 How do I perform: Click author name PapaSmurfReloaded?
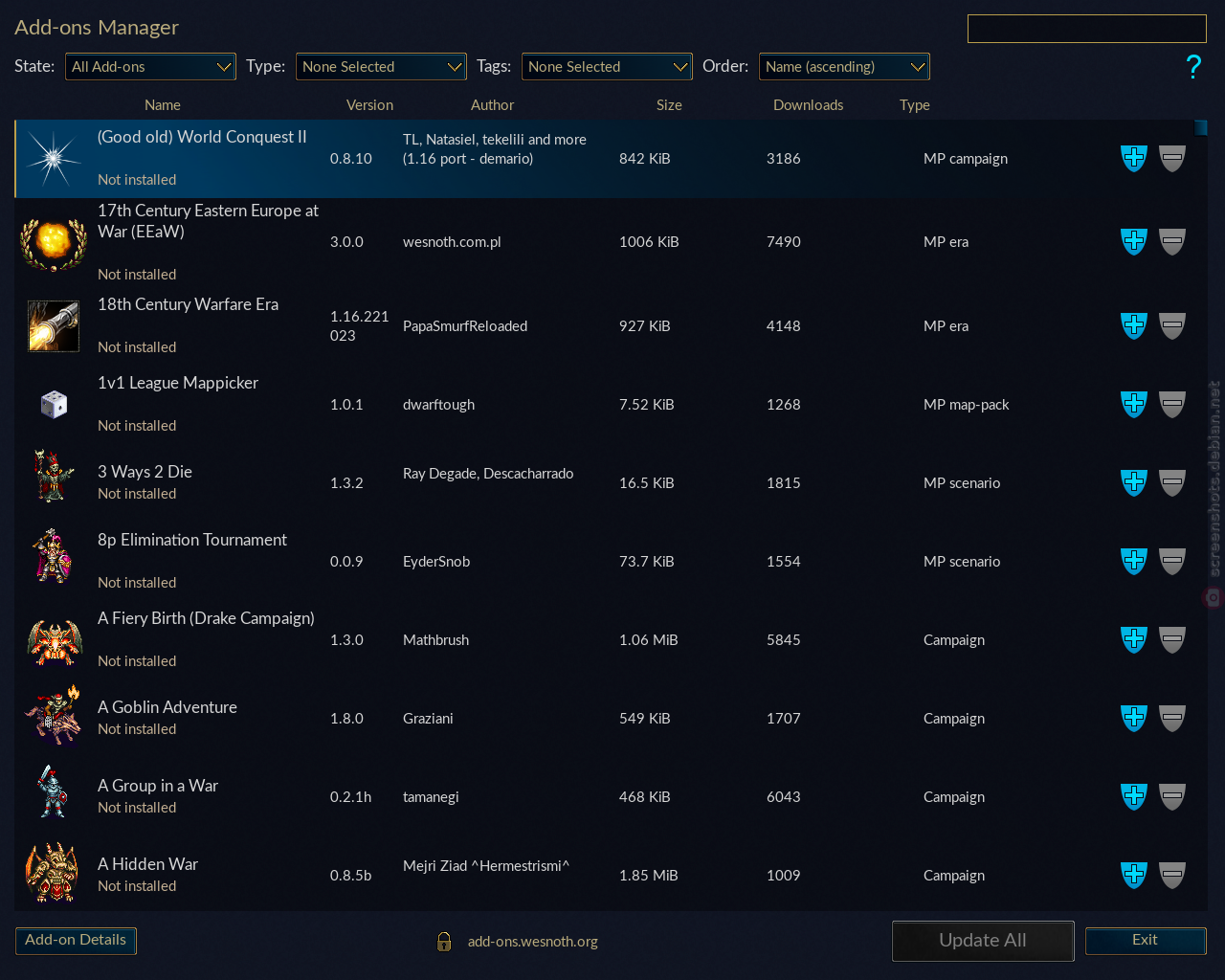[x=465, y=326]
